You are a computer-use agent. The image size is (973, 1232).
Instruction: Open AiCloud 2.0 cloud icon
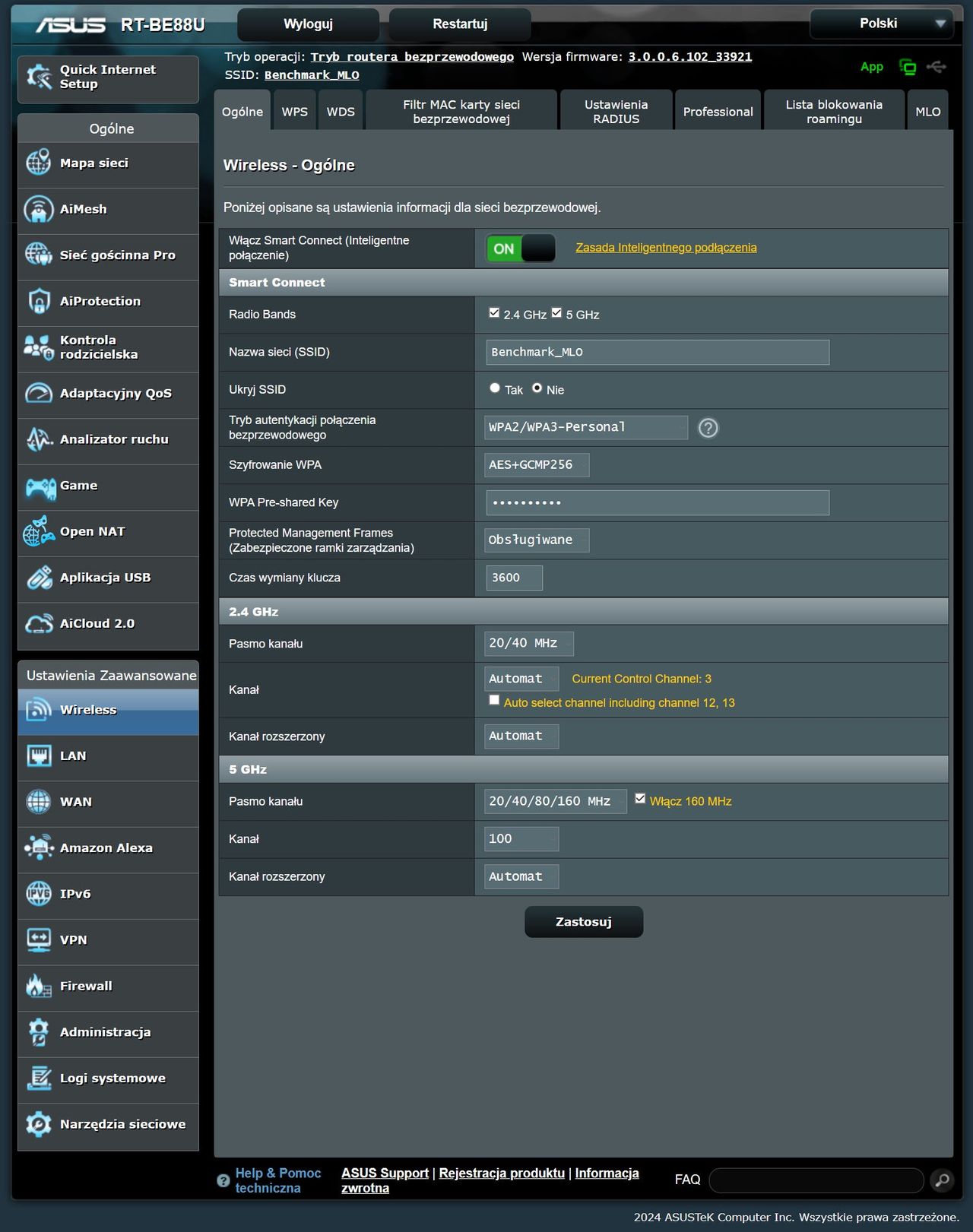pyautogui.click(x=38, y=623)
